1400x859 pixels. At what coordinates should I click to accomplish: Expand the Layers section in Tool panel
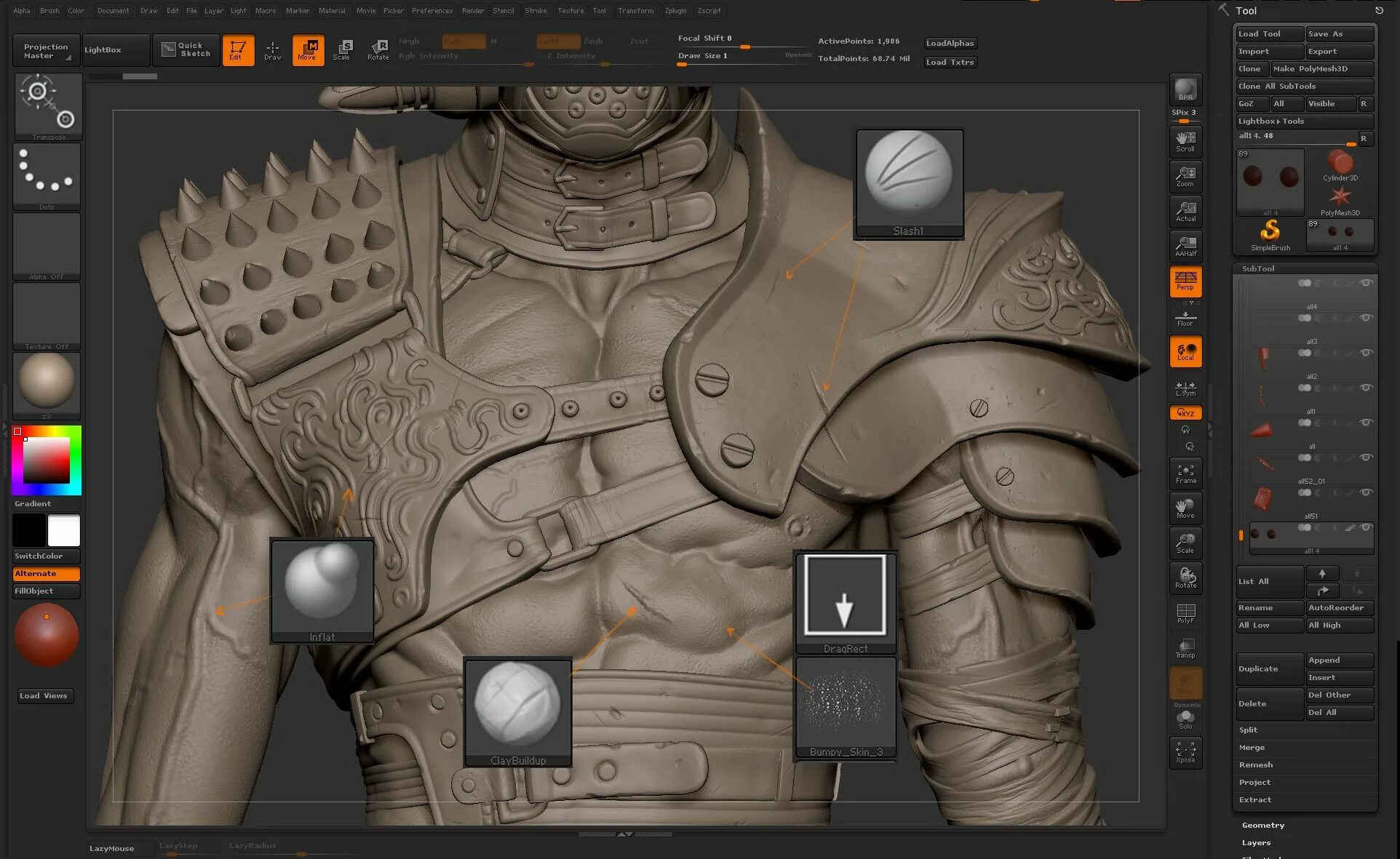pyautogui.click(x=1256, y=842)
